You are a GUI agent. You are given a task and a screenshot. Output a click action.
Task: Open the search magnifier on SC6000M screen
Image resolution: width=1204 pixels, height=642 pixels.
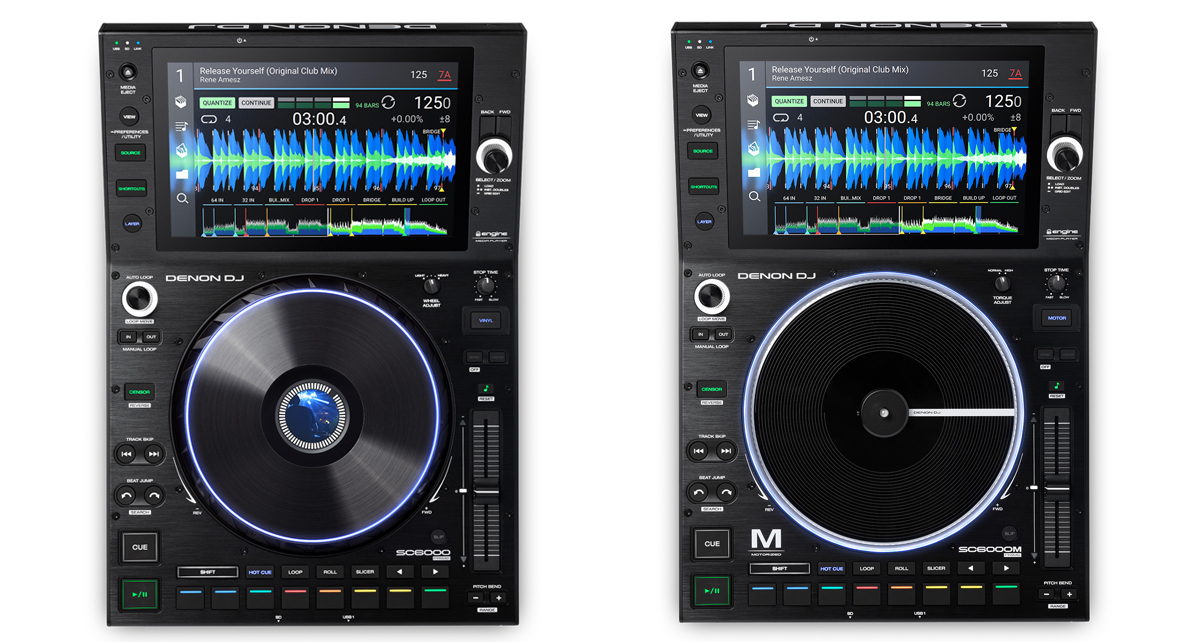[x=756, y=198]
